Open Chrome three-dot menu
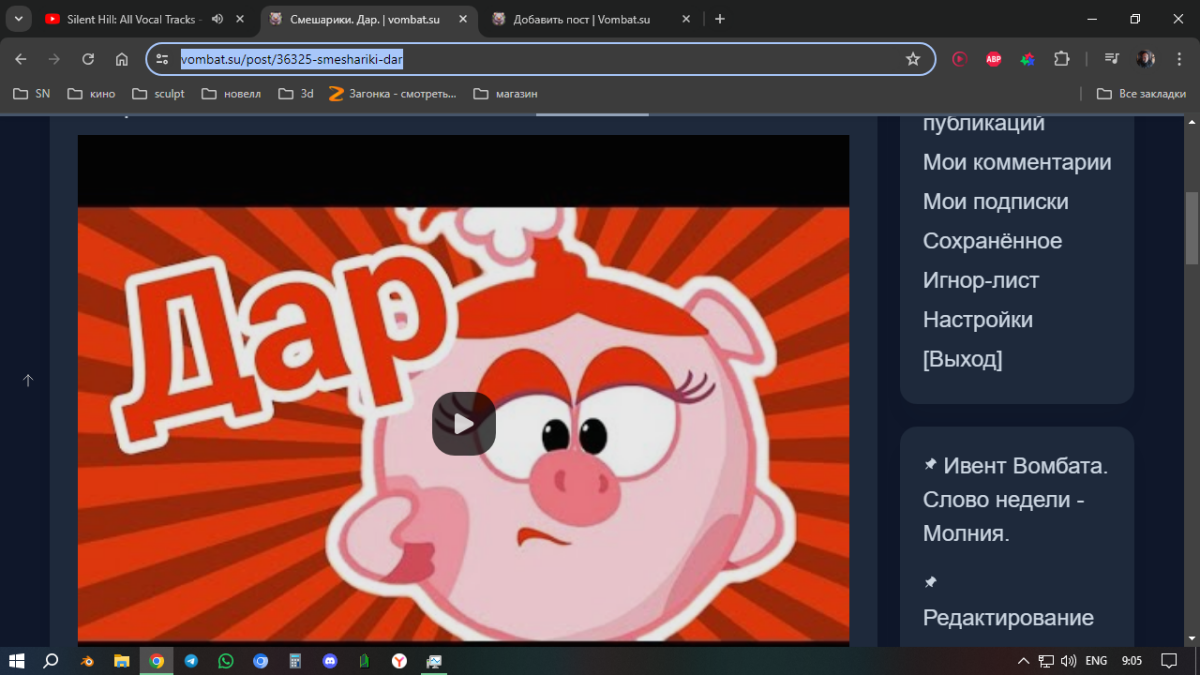The height and width of the screenshot is (675, 1200). tap(1179, 59)
